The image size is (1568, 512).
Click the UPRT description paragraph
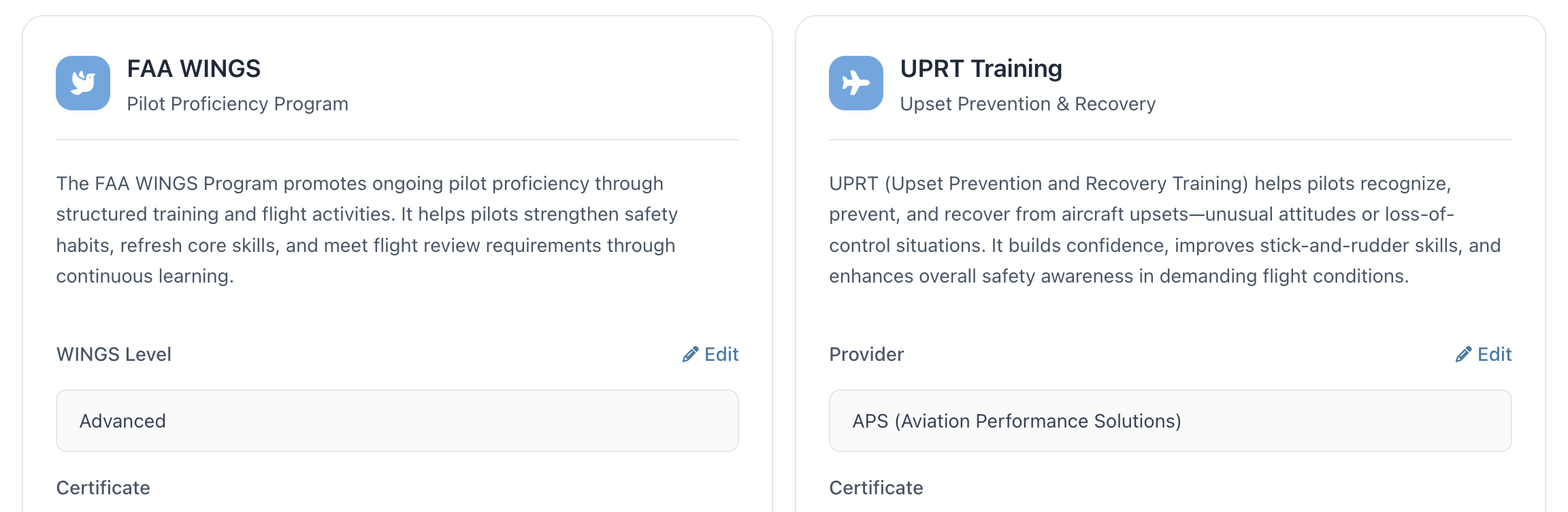(x=1164, y=229)
